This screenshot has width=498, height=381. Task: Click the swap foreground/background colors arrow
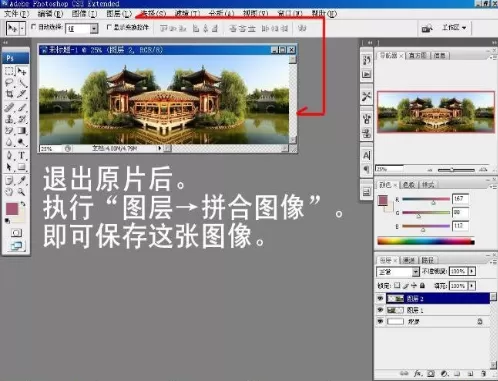(x=23, y=204)
